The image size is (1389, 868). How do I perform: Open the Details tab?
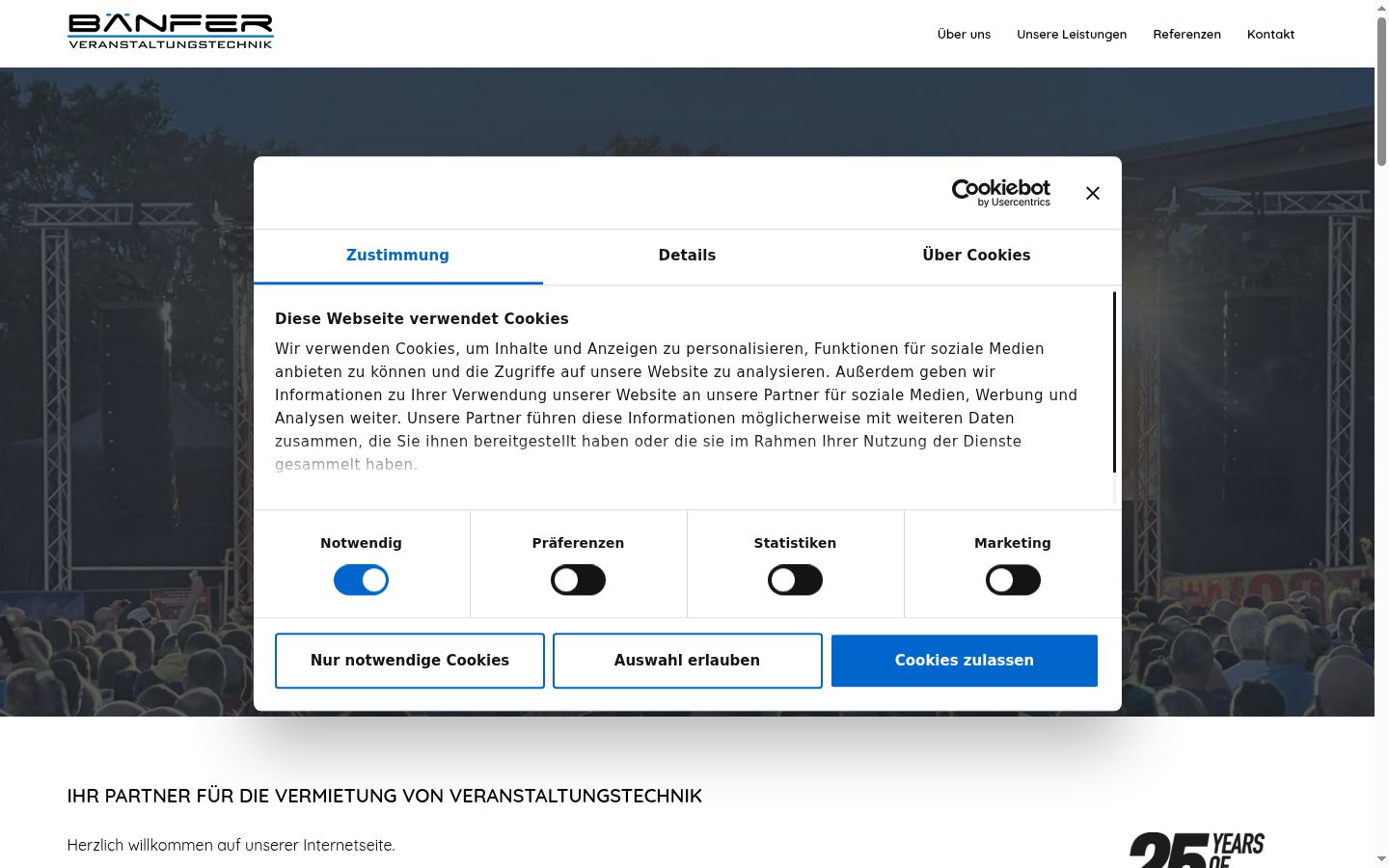click(x=687, y=256)
